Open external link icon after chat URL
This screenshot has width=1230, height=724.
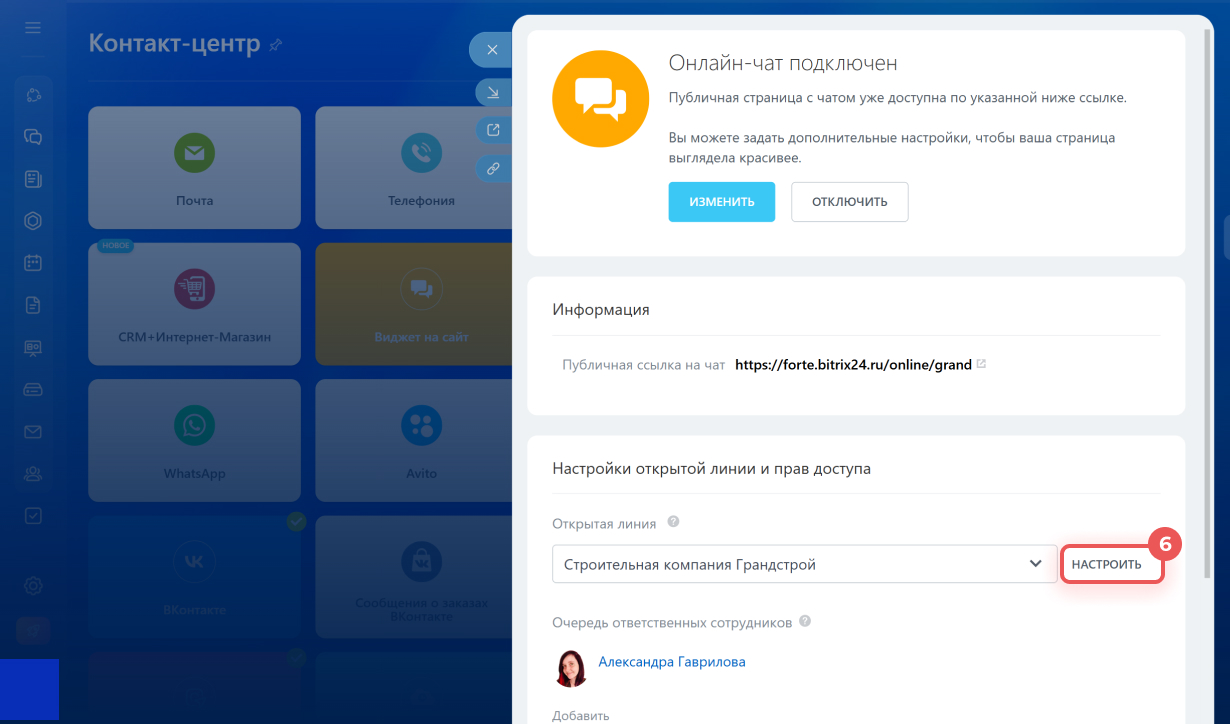982,364
